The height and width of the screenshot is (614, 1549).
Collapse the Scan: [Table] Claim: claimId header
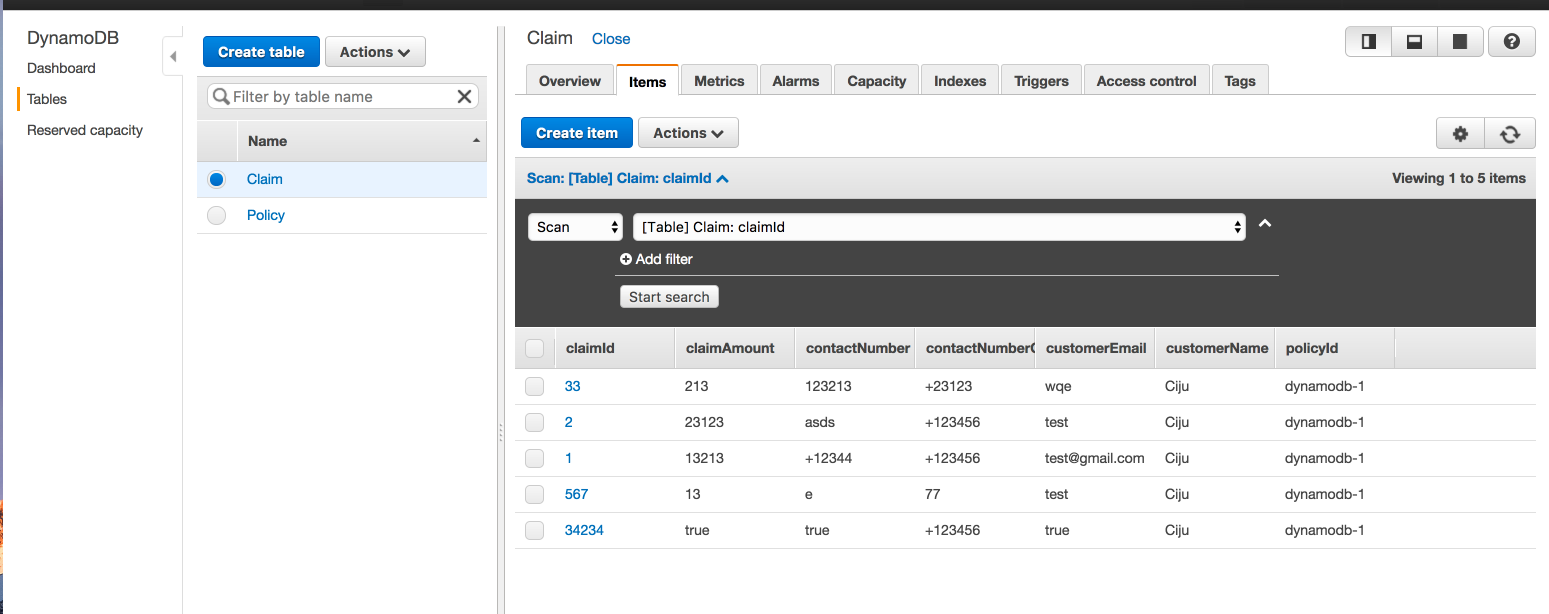click(x=628, y=178)
